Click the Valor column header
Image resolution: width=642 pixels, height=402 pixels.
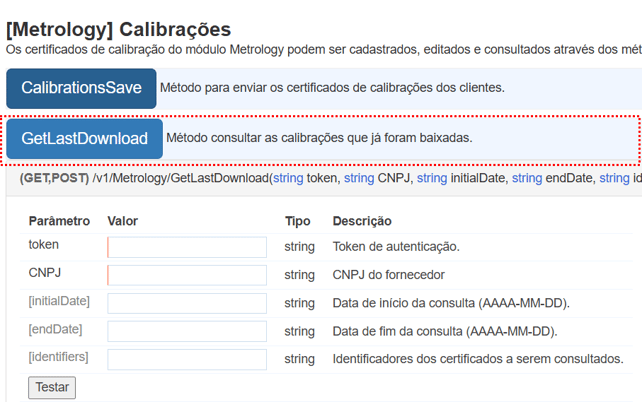(x=122, y=221)
